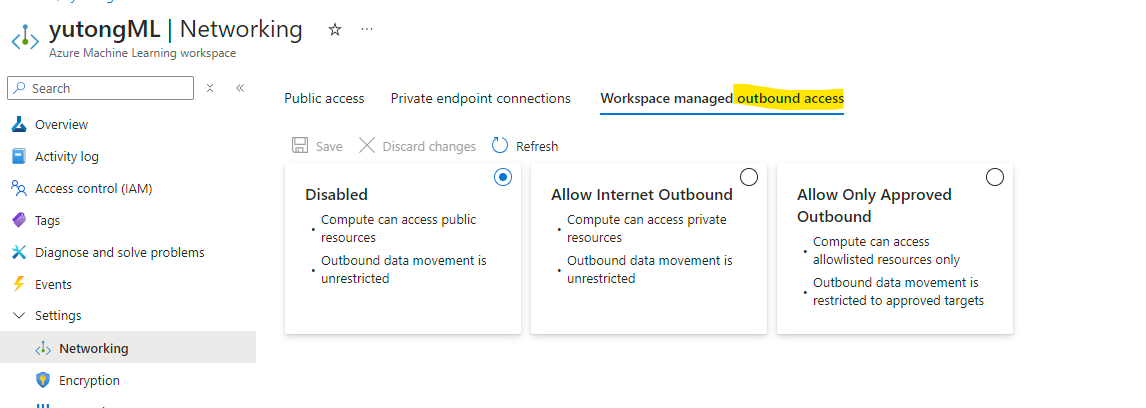Click the Activity log book icon
The width and height of the screenshot is (1146, 408).
point(20,156)
